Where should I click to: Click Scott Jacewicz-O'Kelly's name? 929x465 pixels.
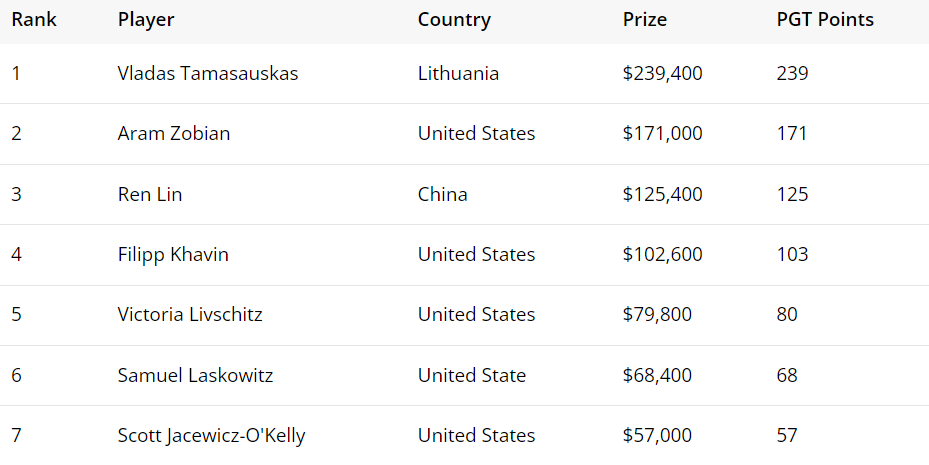[x=211, y=435]
